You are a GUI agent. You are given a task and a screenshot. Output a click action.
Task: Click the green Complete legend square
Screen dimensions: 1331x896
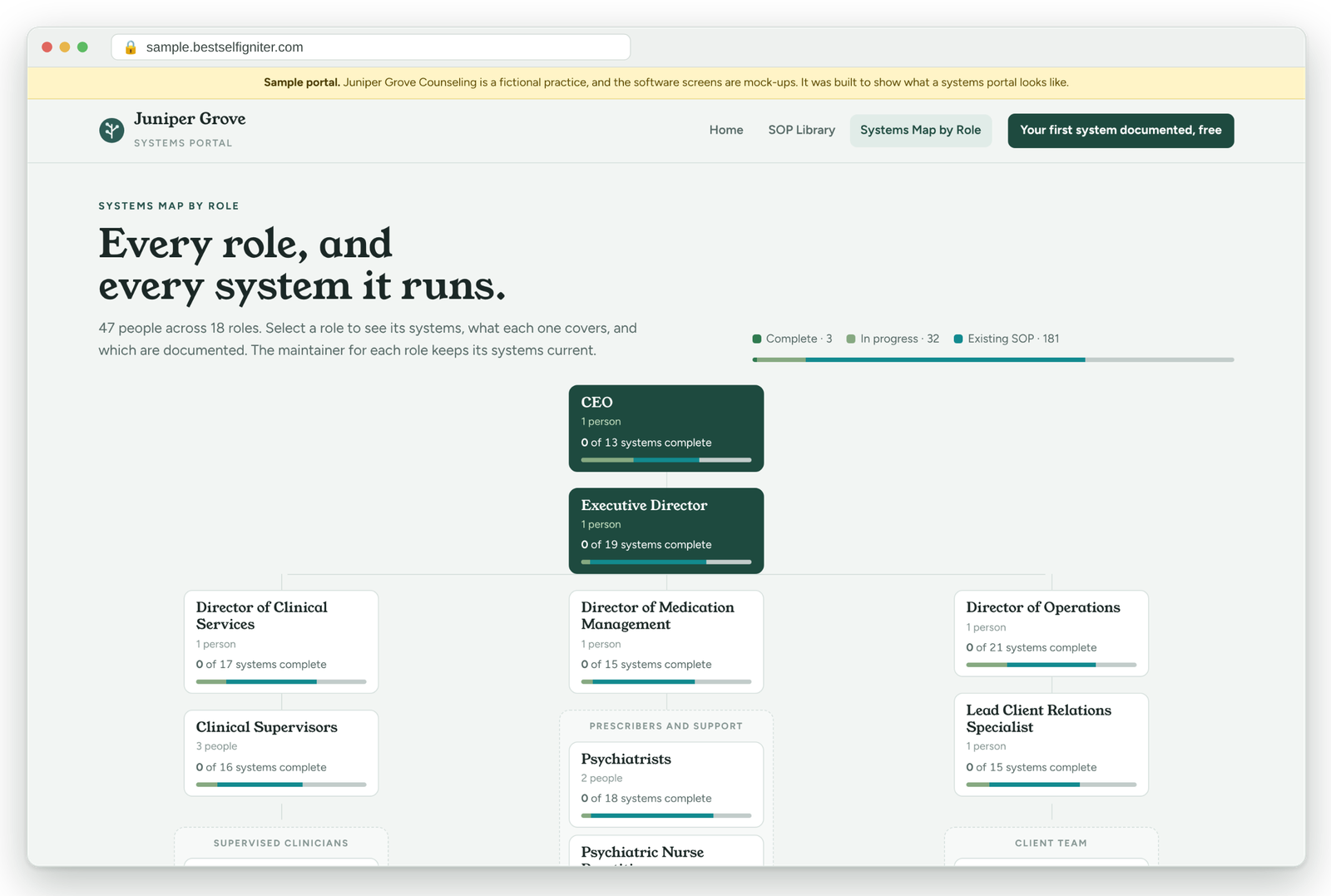click(x=757, y=339)
